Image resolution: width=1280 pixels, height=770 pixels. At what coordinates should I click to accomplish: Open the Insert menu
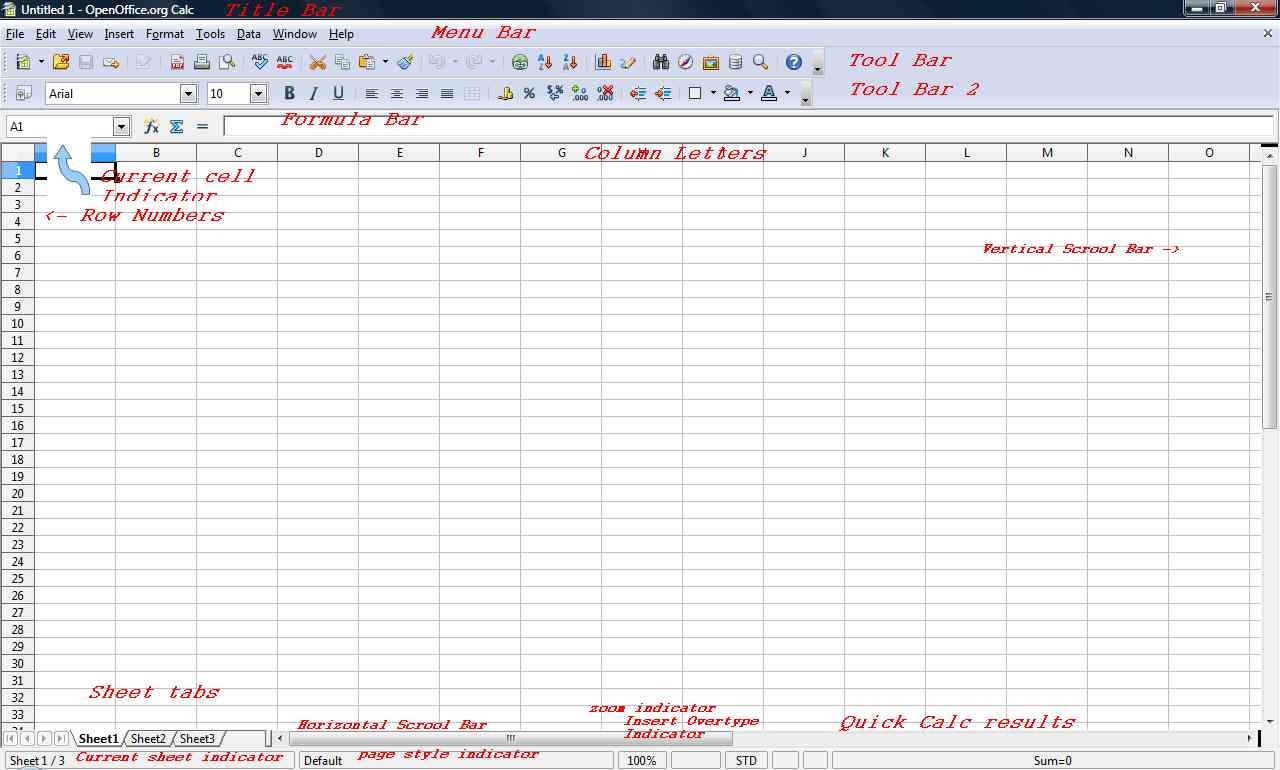click(x=119, y=34)
